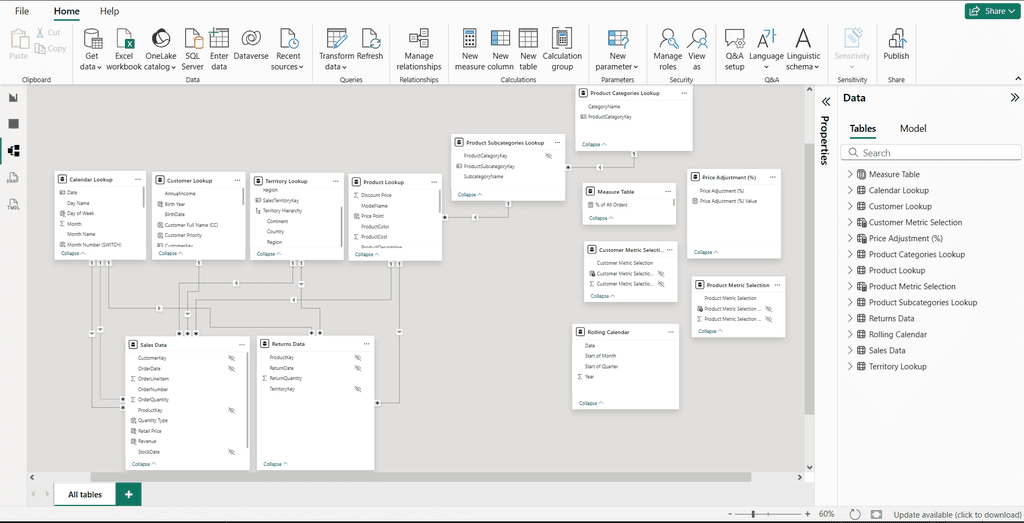The width and height of the screenshot is (1024, 523).
Task: Toggle hidden icon for CustomerKey in Sales Data
Action: coord(231,358)
